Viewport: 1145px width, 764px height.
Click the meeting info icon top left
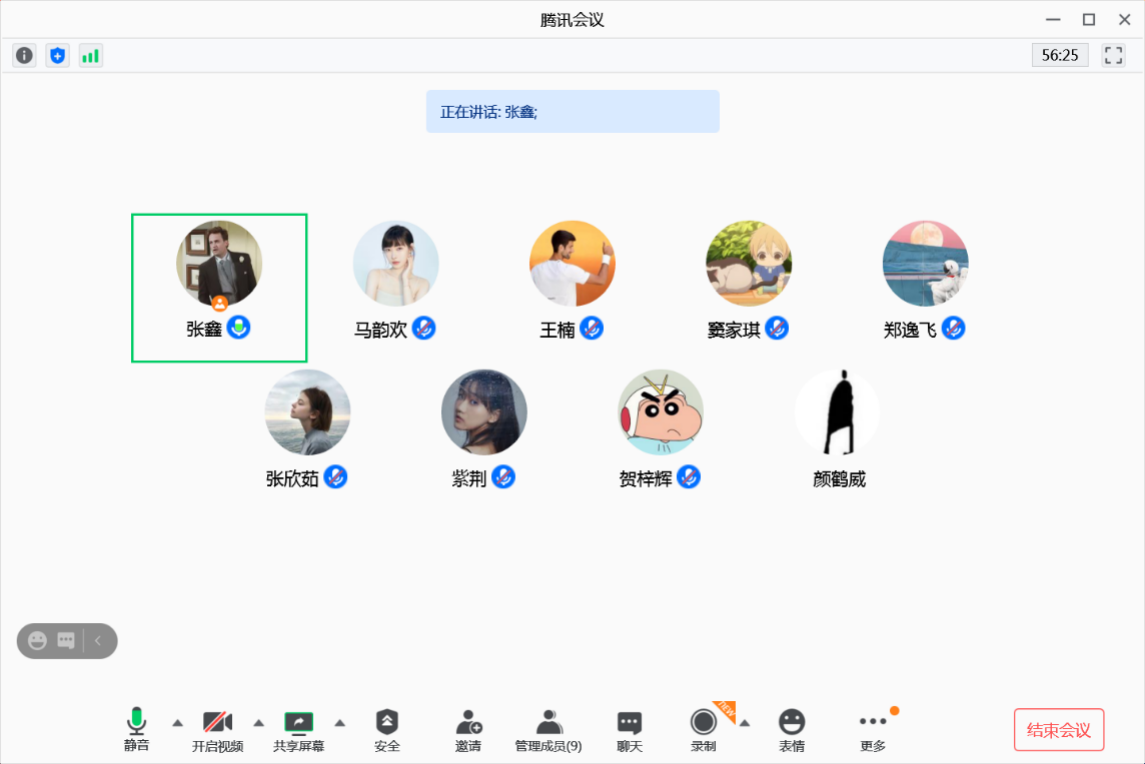(23, 55)
